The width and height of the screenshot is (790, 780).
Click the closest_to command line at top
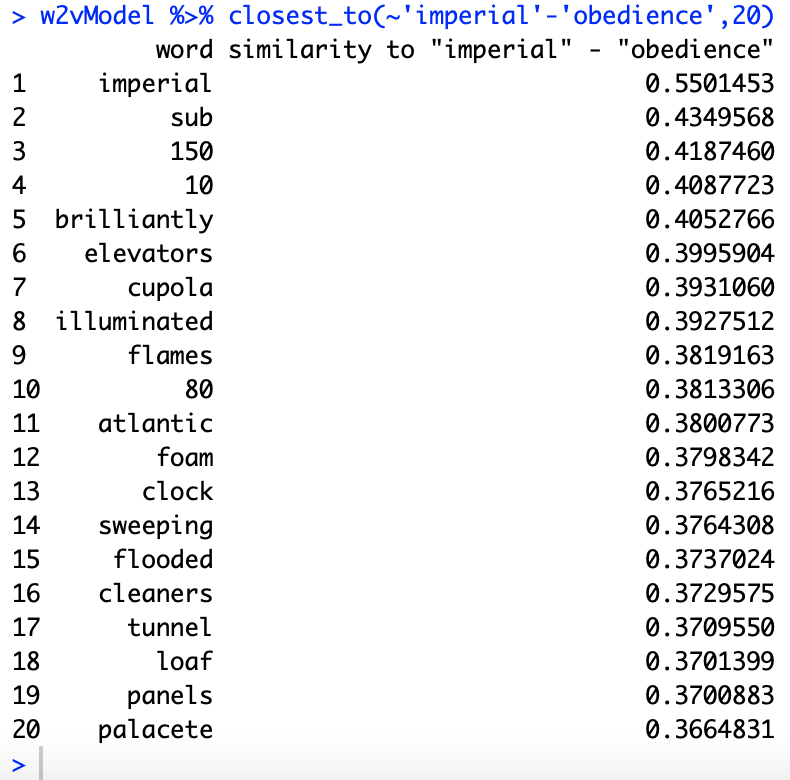(390, 16)
